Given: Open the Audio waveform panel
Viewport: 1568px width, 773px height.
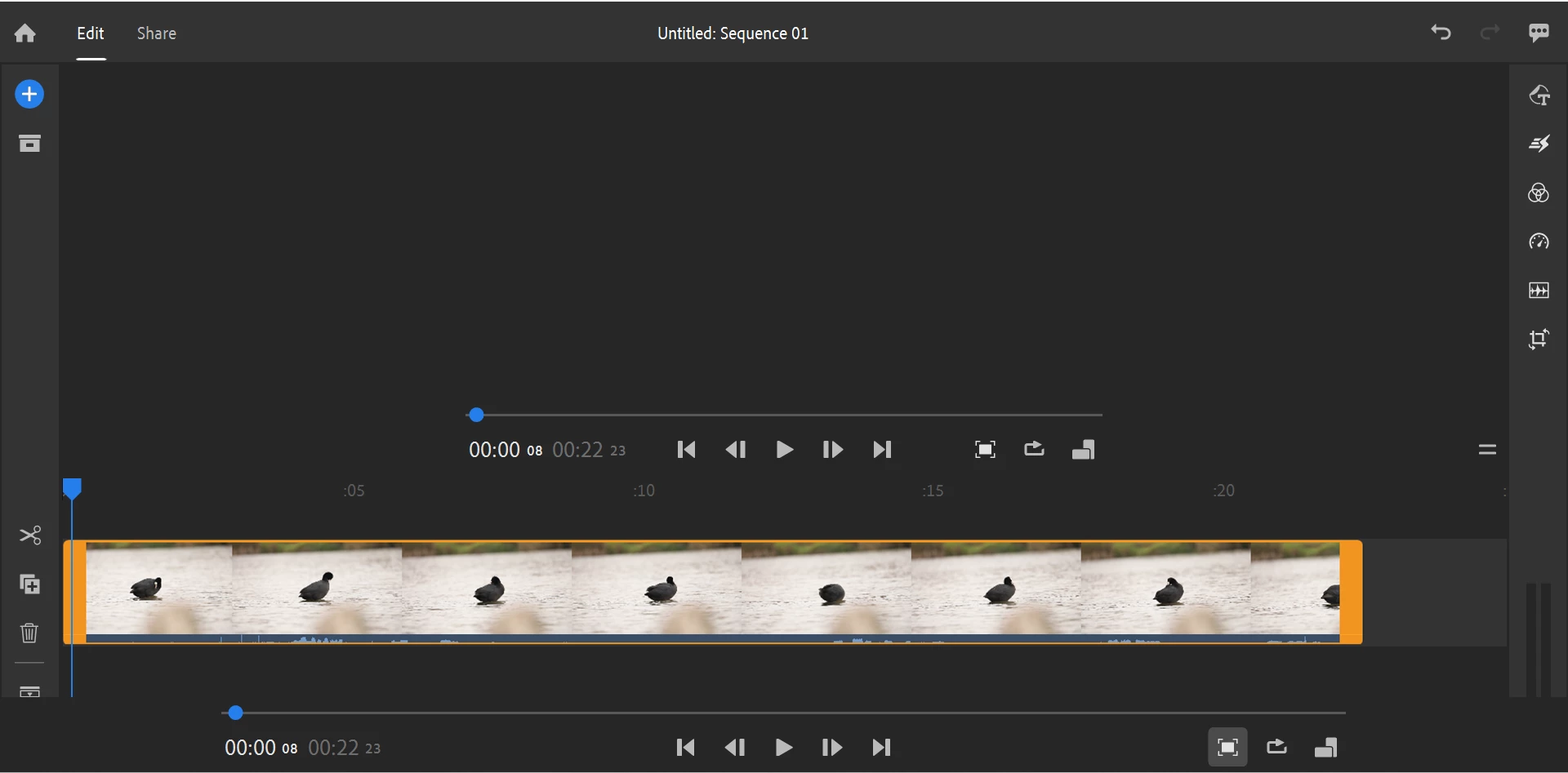Looking at the screenshot, I should coord(1539,291).
